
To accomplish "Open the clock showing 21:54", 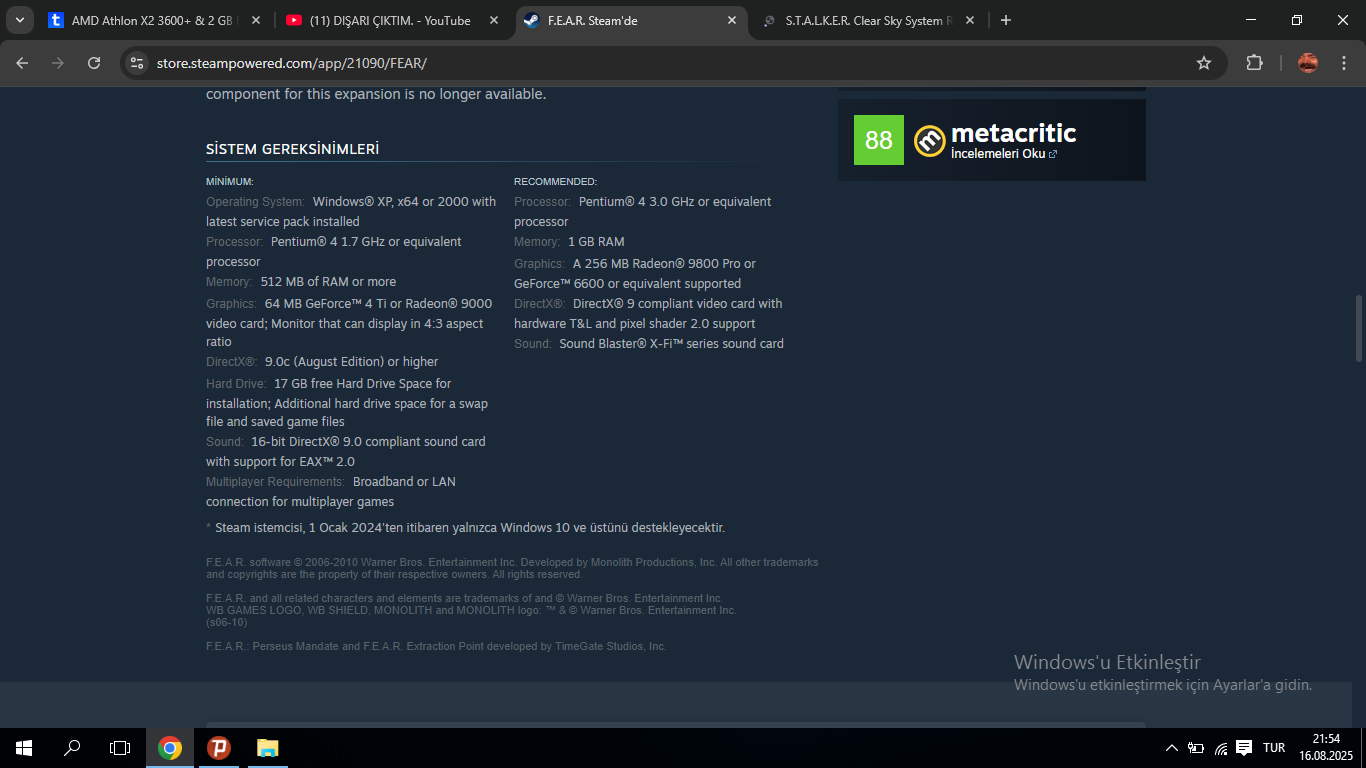I will [1326, 748].
